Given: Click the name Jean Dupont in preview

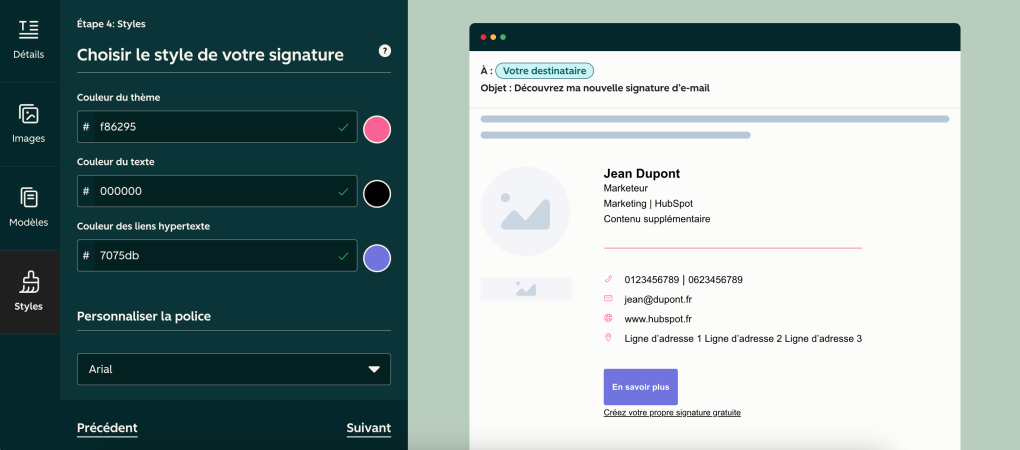Looking at the screenshot, I should (x=641, y=174).
